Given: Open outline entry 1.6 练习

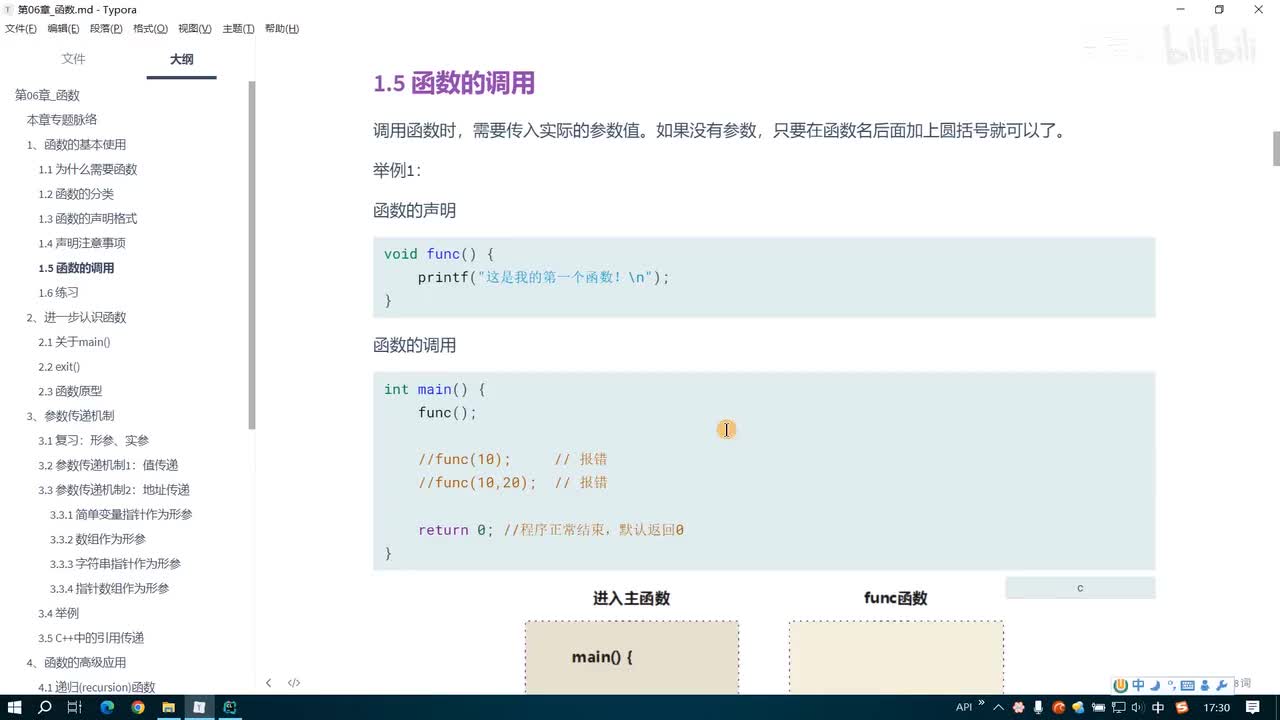Looking at the screenshot, I should click(x=58, y=293).
